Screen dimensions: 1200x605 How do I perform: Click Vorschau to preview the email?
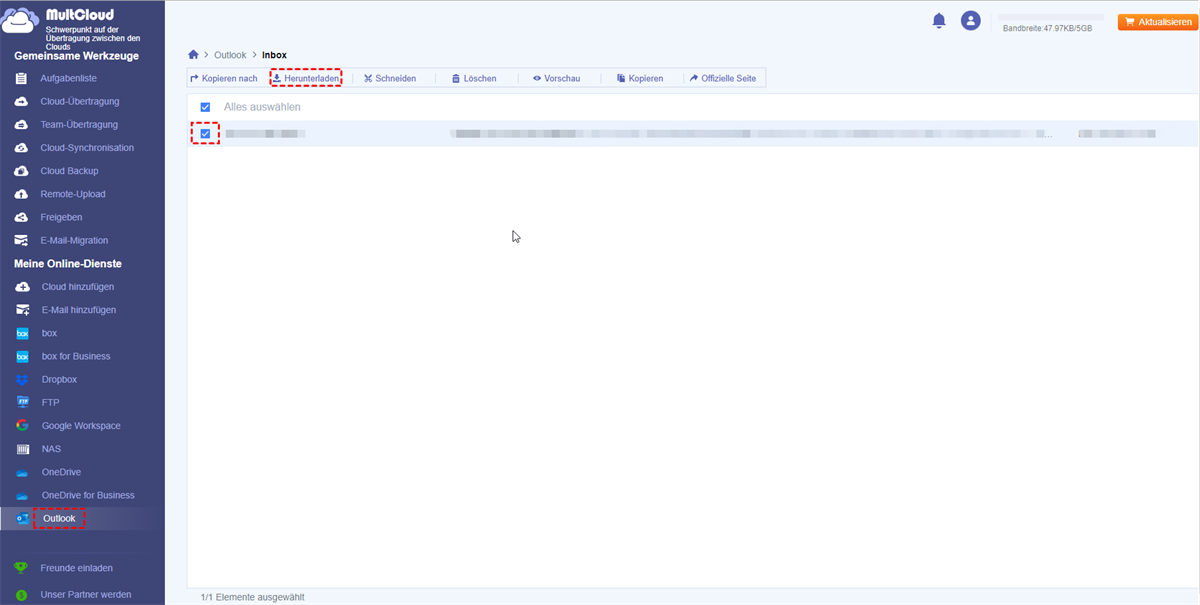click(x=556, y=78)
